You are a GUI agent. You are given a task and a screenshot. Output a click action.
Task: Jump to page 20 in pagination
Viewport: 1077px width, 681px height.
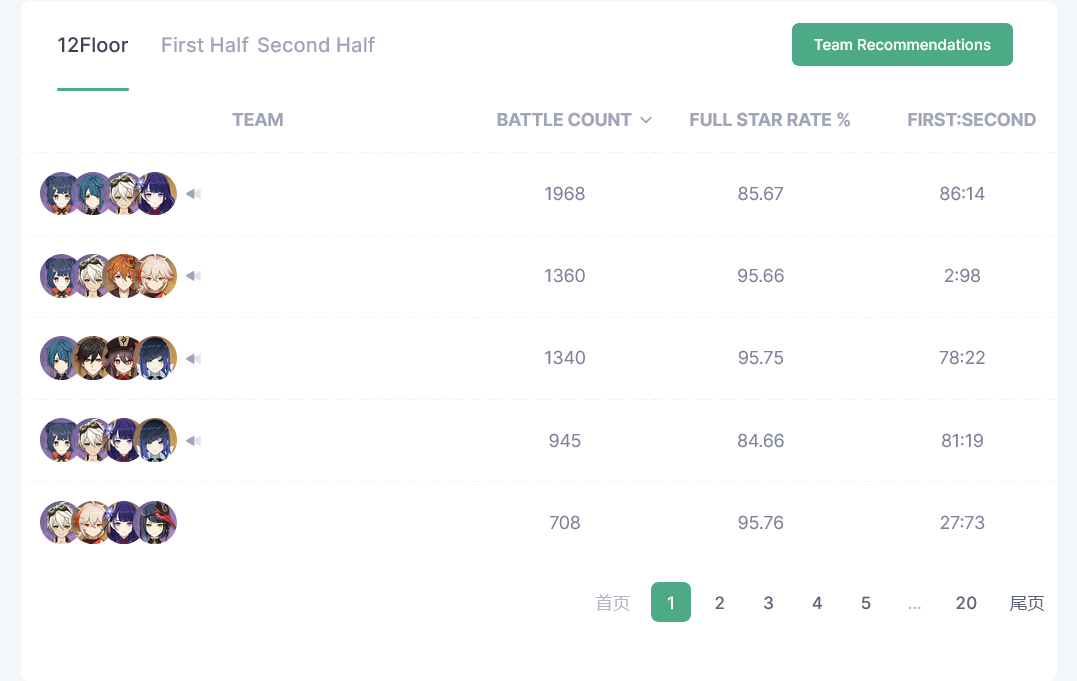click(x=966, y=602)
